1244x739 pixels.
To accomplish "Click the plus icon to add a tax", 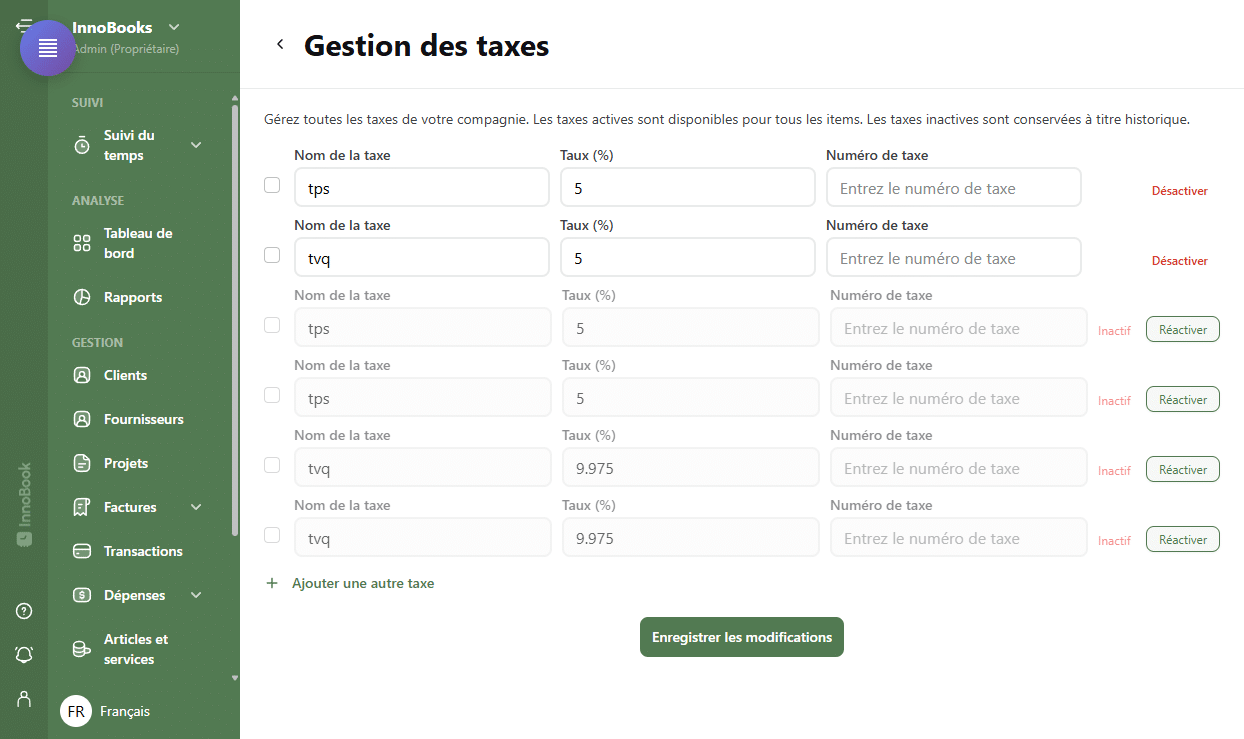I will [x=272, y=583].
